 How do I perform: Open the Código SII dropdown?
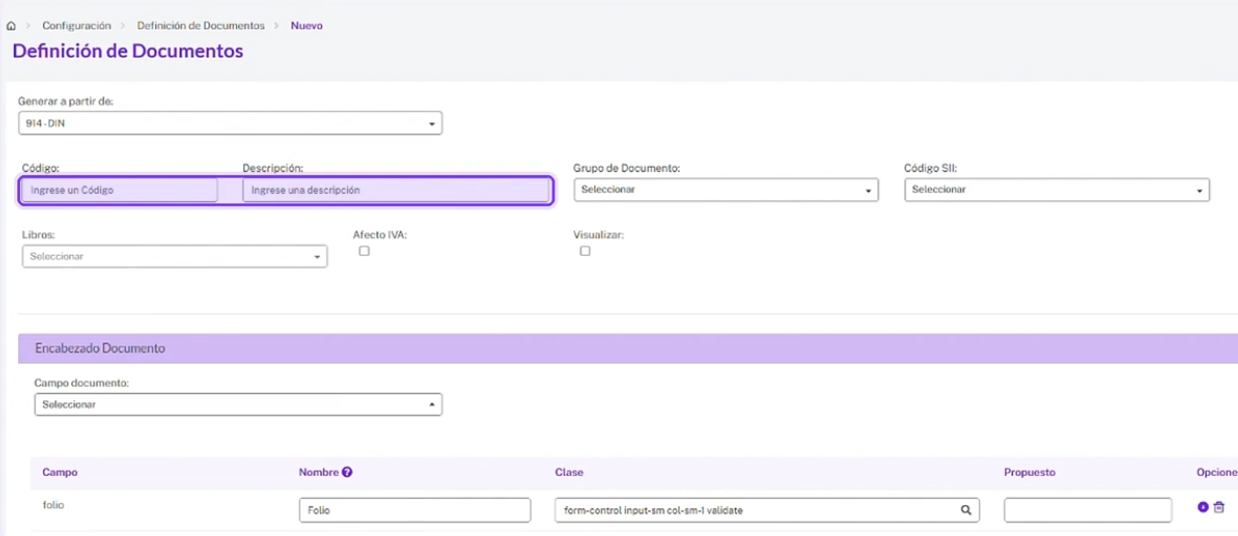coord(1057,189)
